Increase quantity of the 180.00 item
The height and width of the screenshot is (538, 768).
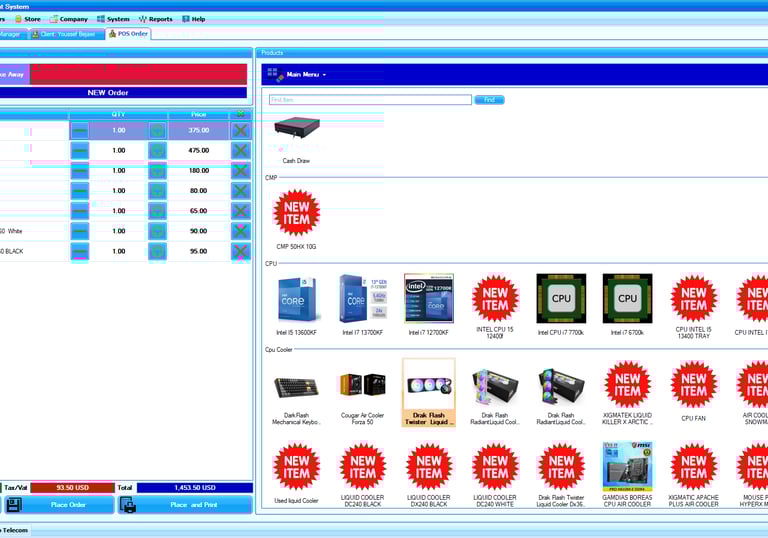[x=157, y=171]
